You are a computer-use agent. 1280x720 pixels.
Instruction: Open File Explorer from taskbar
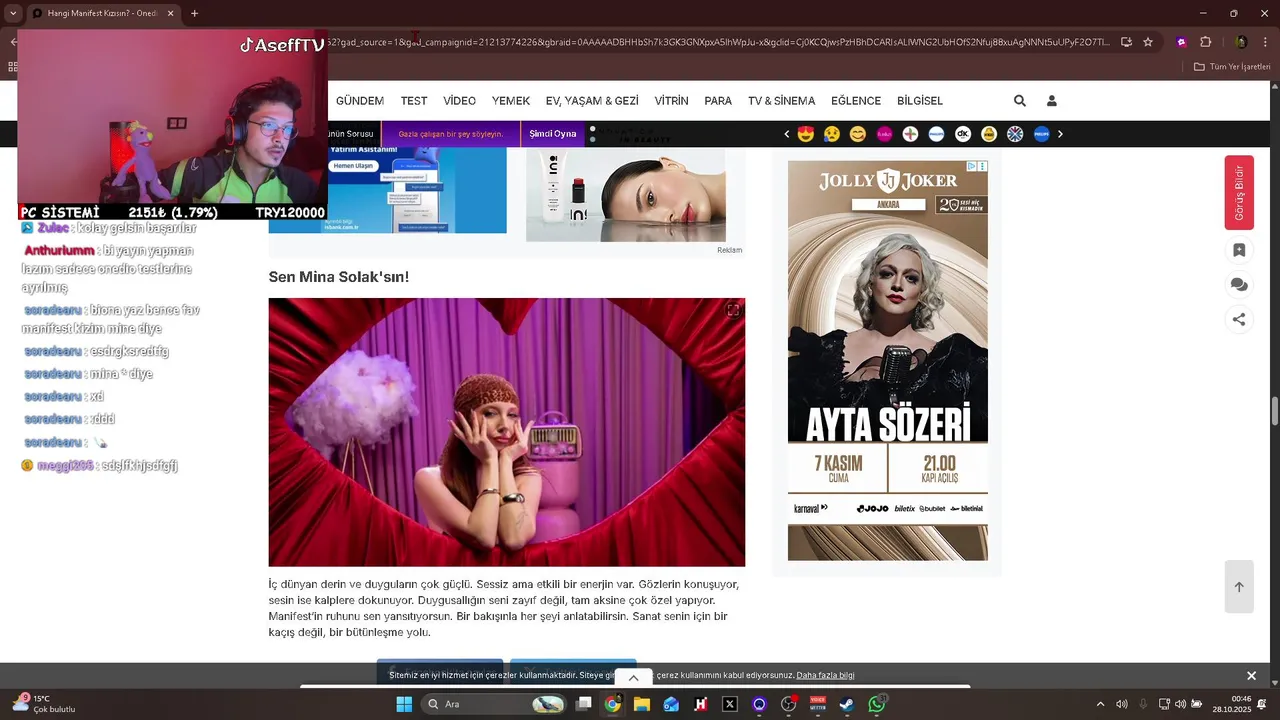[642, 704]
